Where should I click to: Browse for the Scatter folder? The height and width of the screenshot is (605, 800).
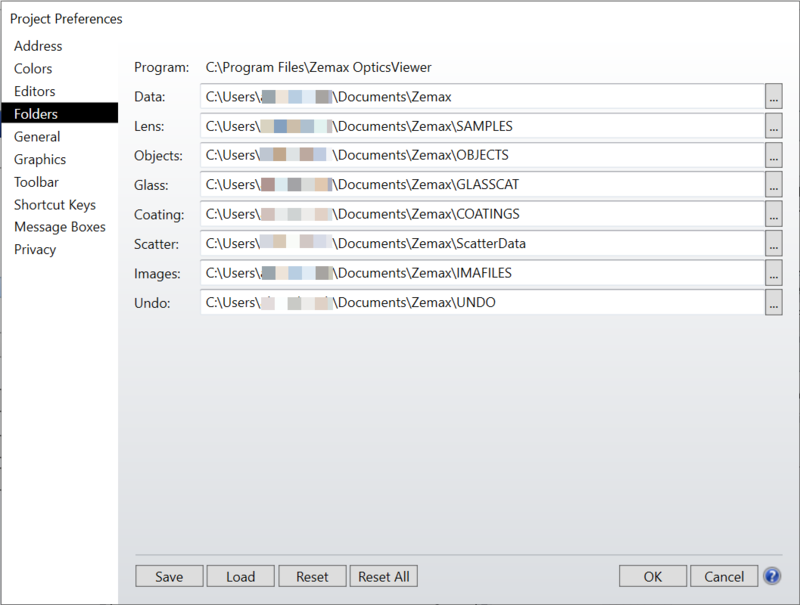(773, 244)
